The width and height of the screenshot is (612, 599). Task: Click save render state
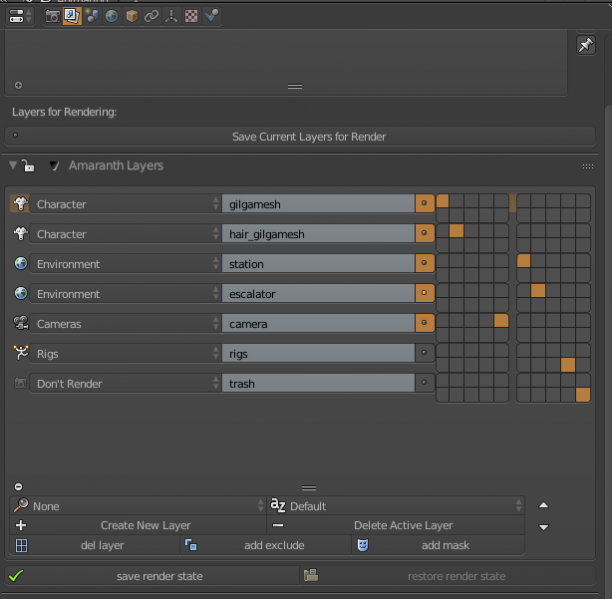click(152, 576)
